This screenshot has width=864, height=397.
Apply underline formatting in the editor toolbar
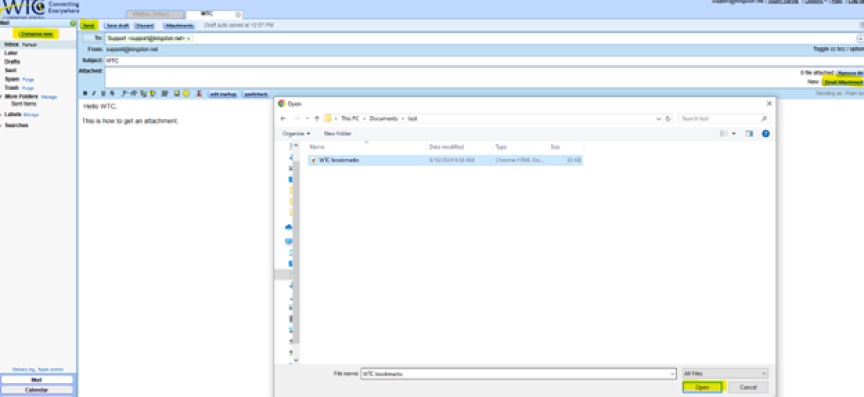103,94
